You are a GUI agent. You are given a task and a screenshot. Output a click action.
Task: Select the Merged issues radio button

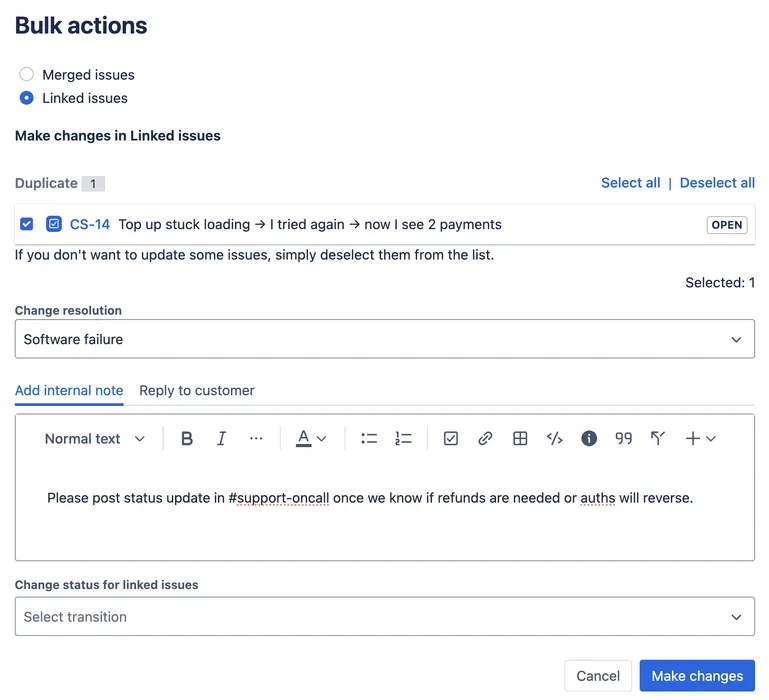(x=27, y=75)
